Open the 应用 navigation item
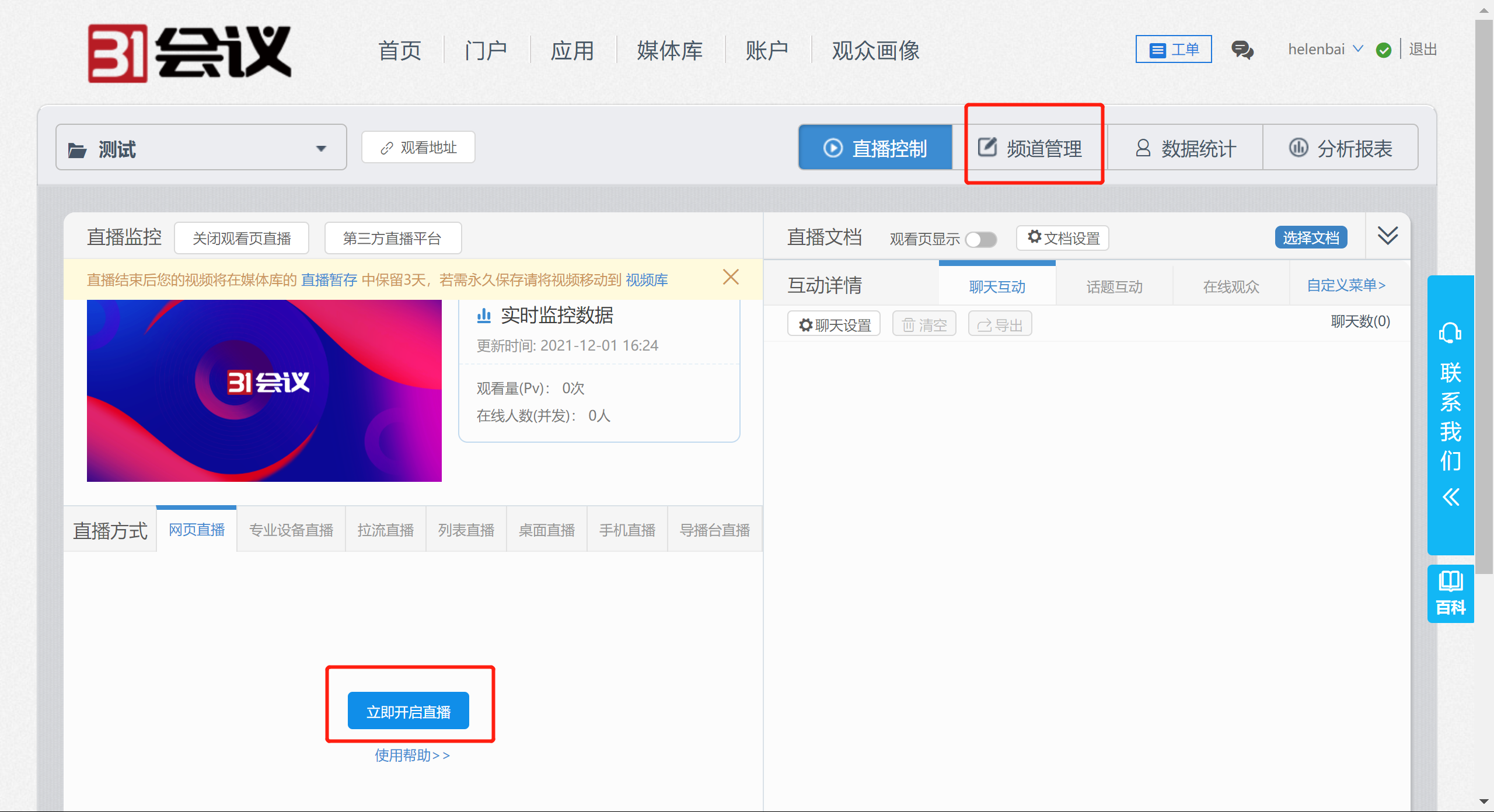Image resolution: width=1494 pixels, height=812 pixels. tap(573, 51)
